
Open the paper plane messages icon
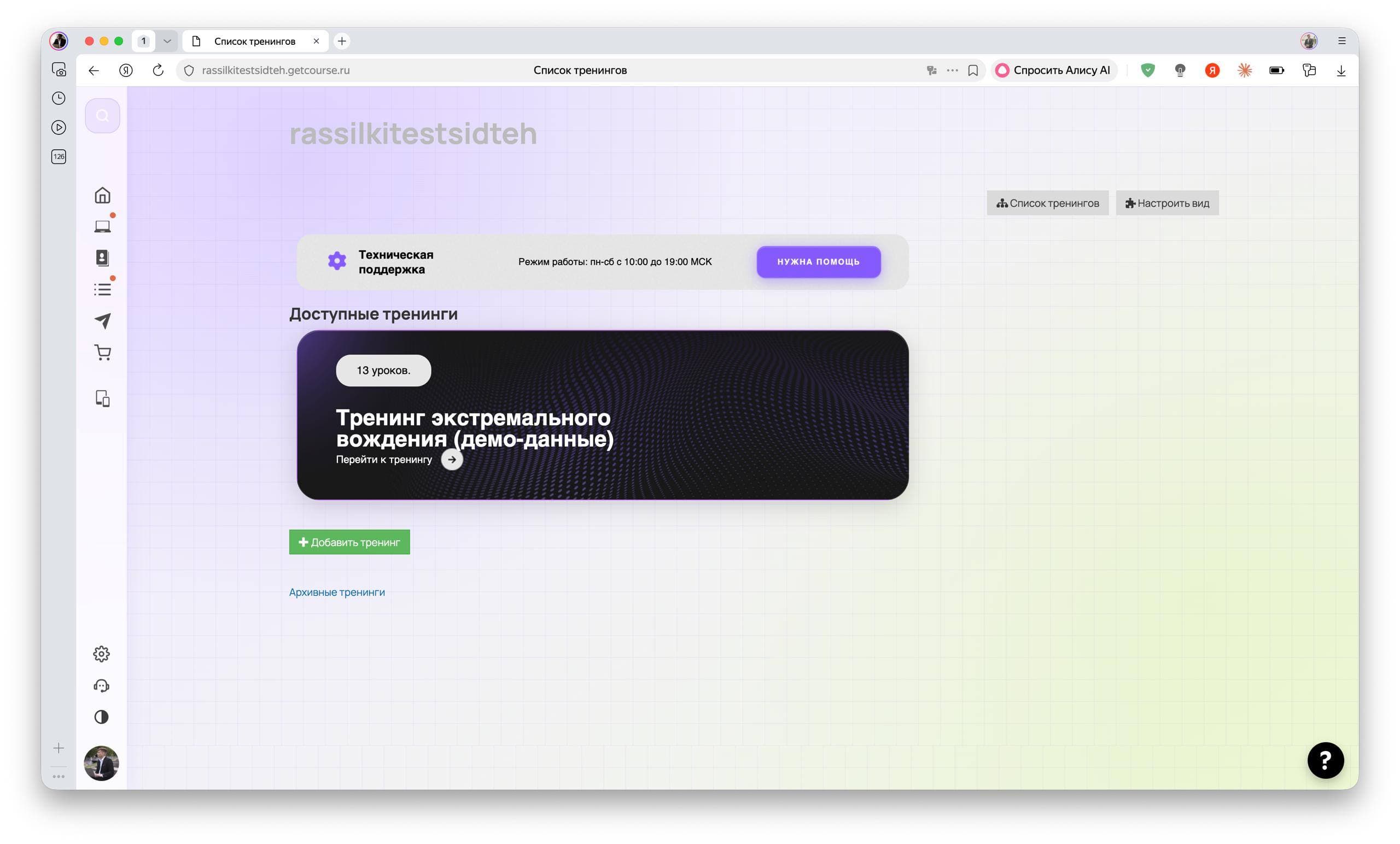[x=102, y=321]
